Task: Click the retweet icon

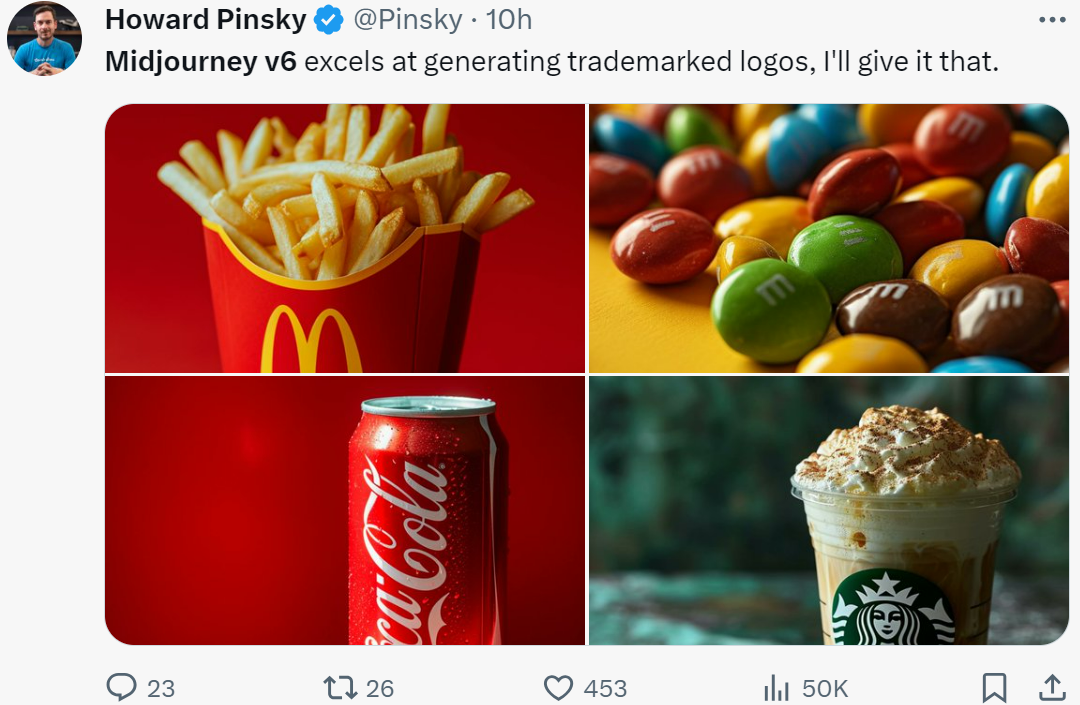Action: [x=340, y=687]
